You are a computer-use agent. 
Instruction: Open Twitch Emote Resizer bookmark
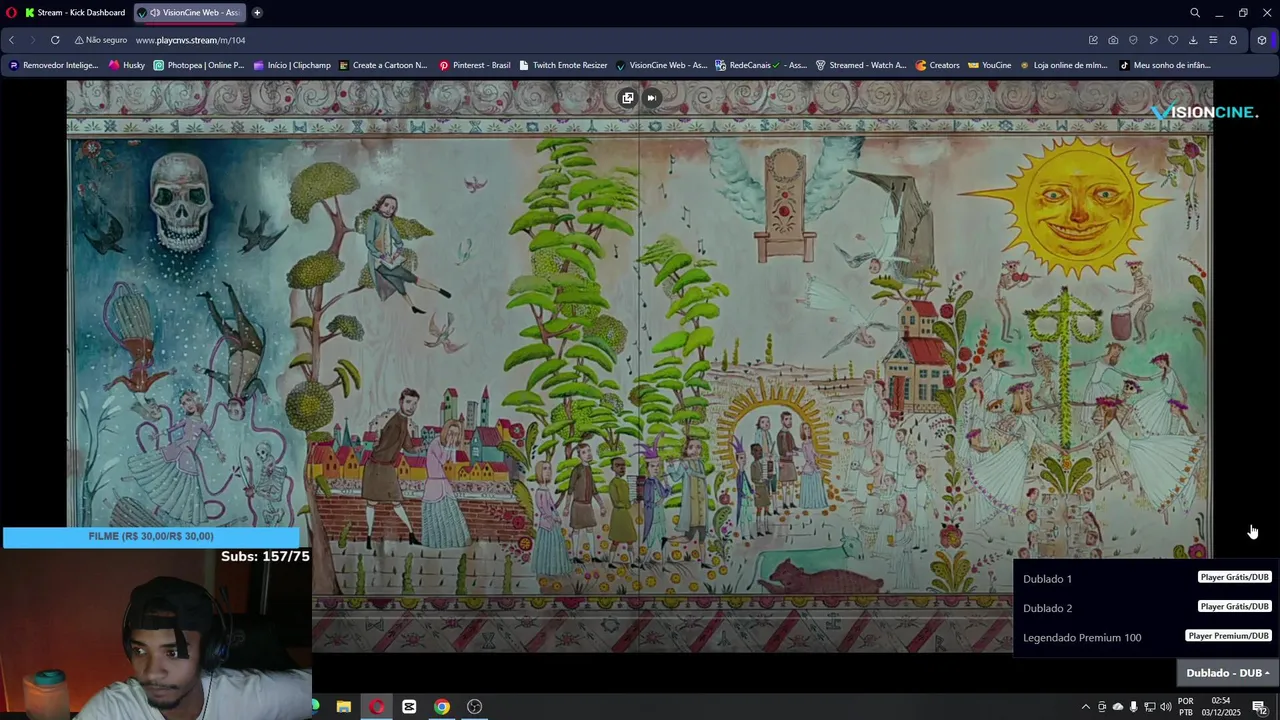563,65
